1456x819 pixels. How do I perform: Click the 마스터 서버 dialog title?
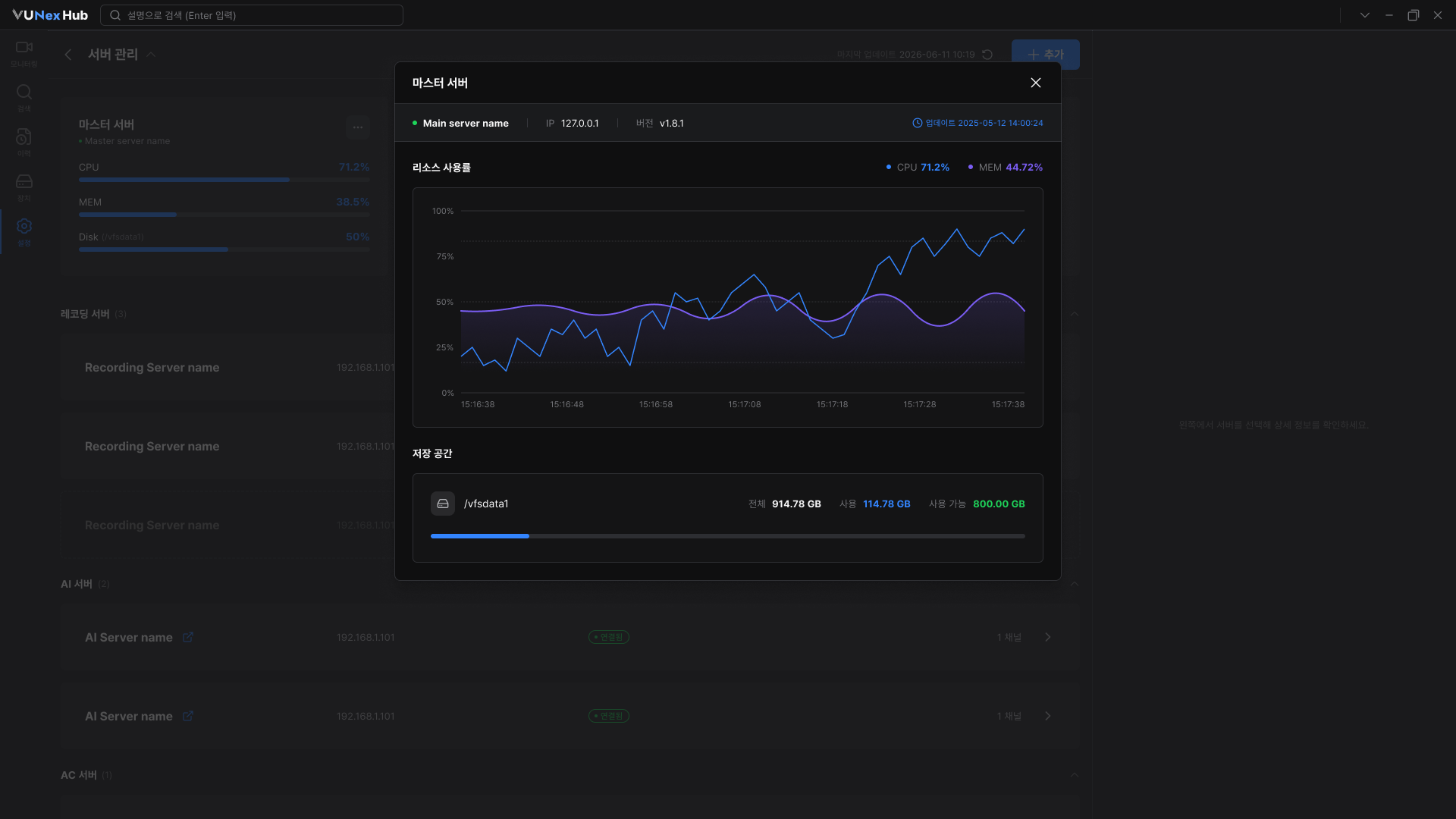pos(440,83)
